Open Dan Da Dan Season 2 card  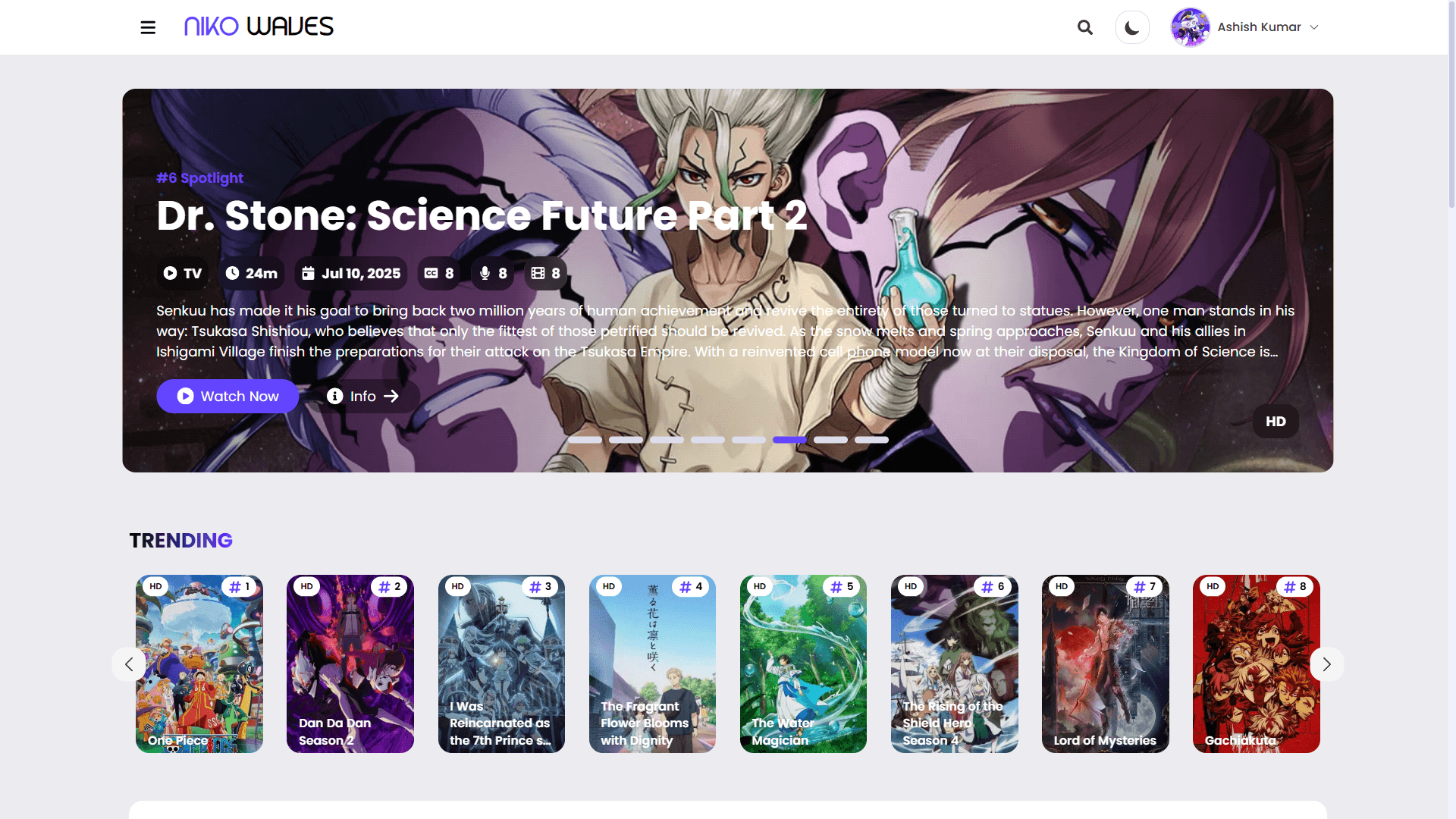(x=350, y=664)
